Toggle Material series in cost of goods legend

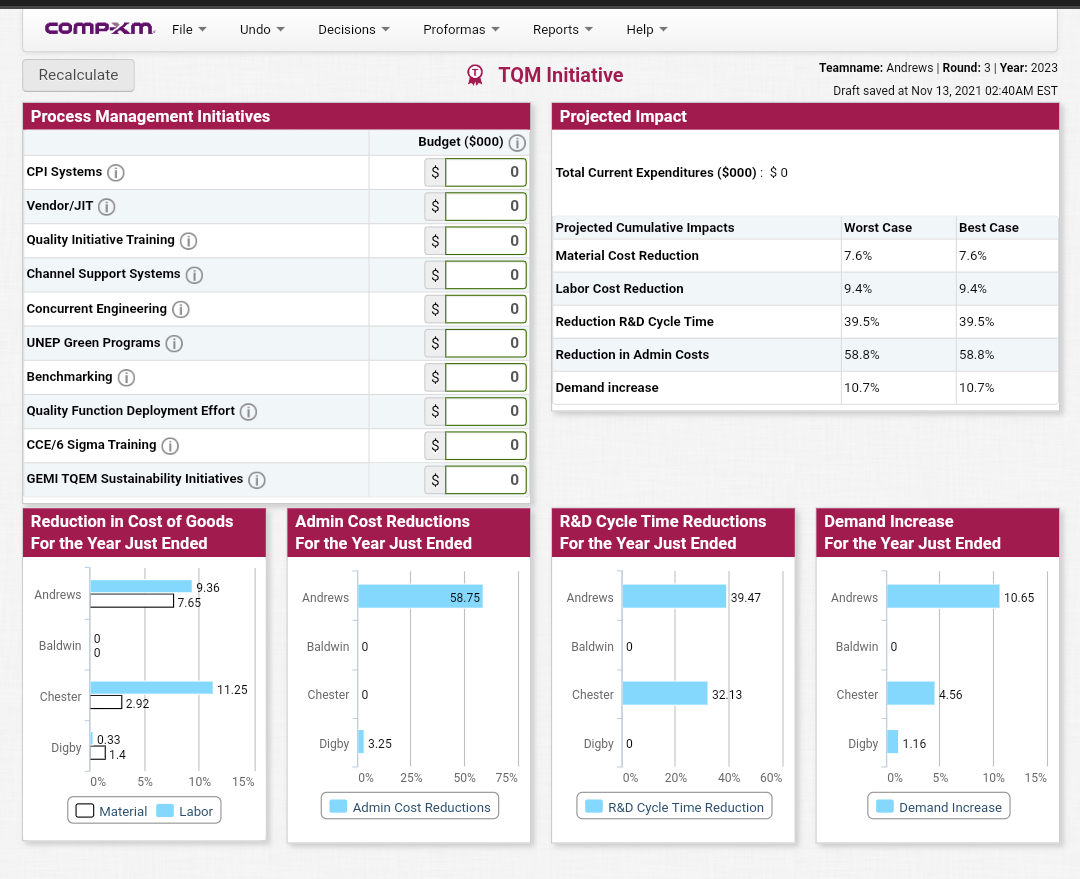[x=112, y=811]
